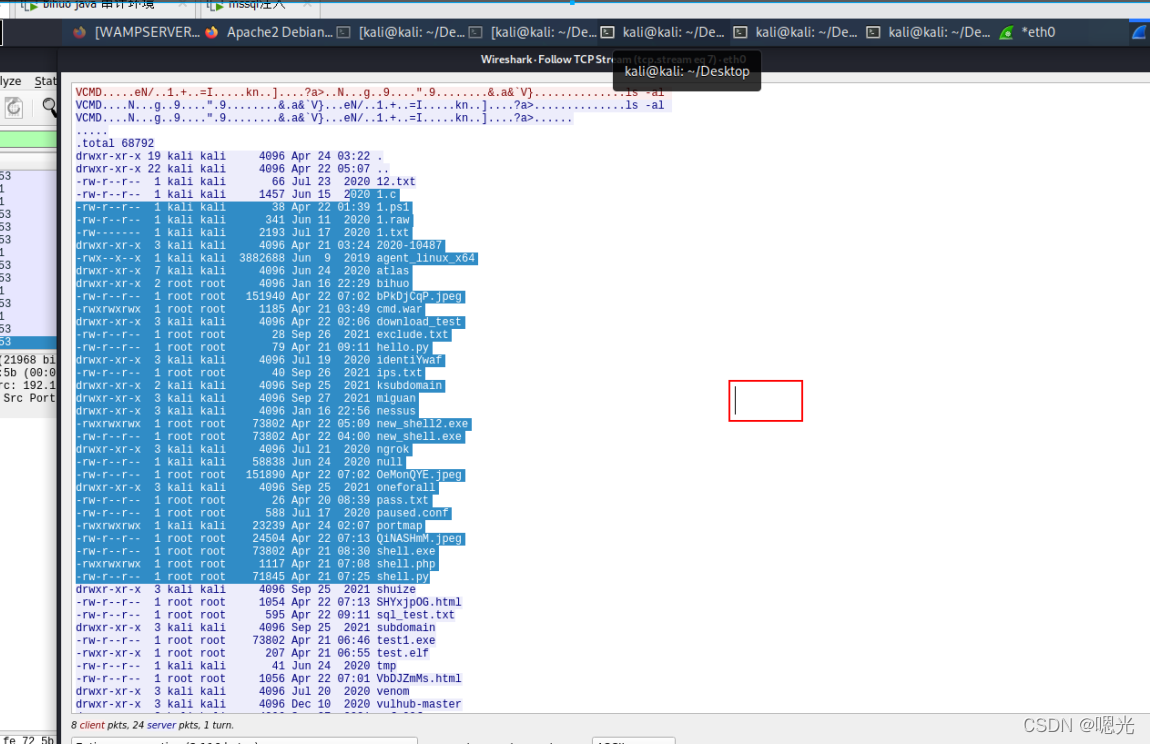Click the OeMonQYE.jpeg file entry
Image resolution: width=1150 pixels, height=744 pixels.
coord(420,475)
